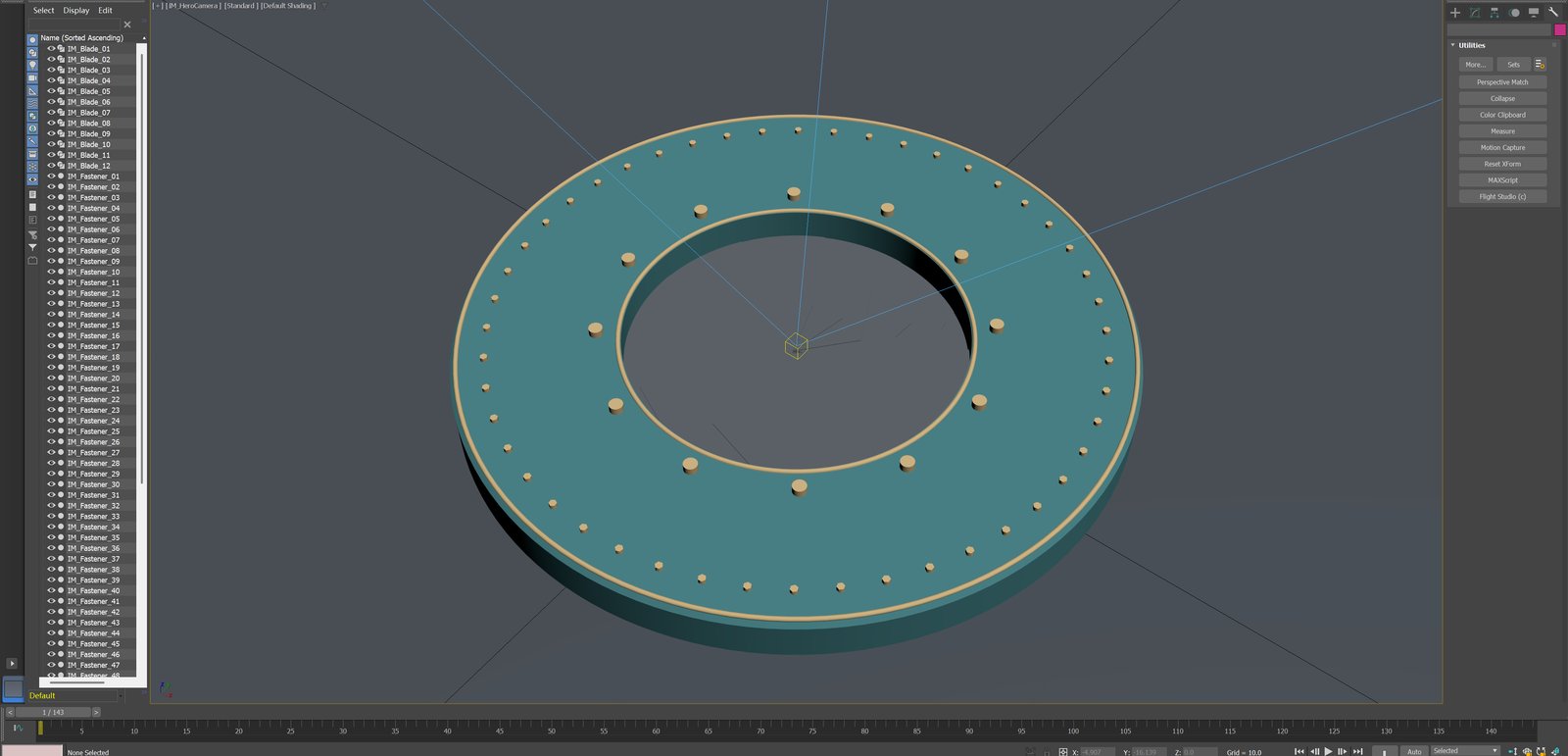Click the time slider showing 1 / 143

pyautogui.click(x=53, y=712)
